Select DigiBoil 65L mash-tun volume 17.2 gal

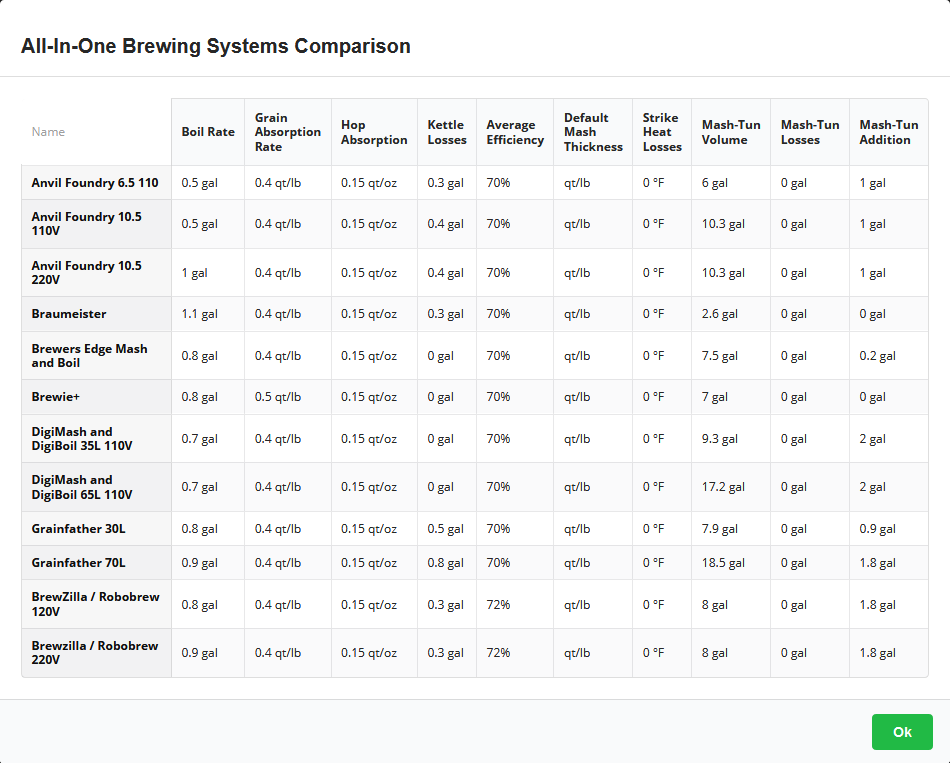tap(723, 487)
